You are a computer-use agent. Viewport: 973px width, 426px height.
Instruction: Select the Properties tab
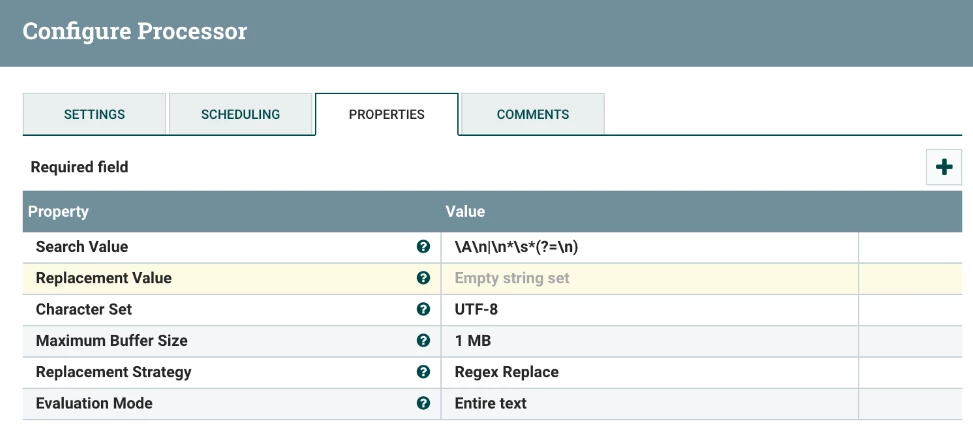coord(387,114)
